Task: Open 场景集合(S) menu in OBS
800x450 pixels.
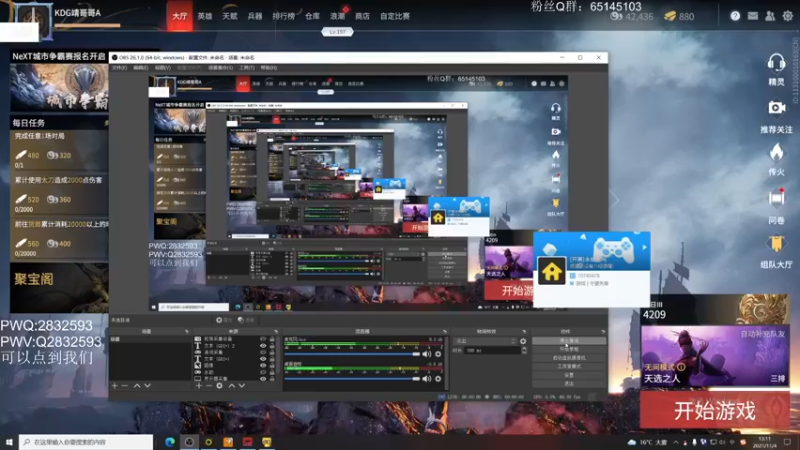Action: click(x=220, y=68)
